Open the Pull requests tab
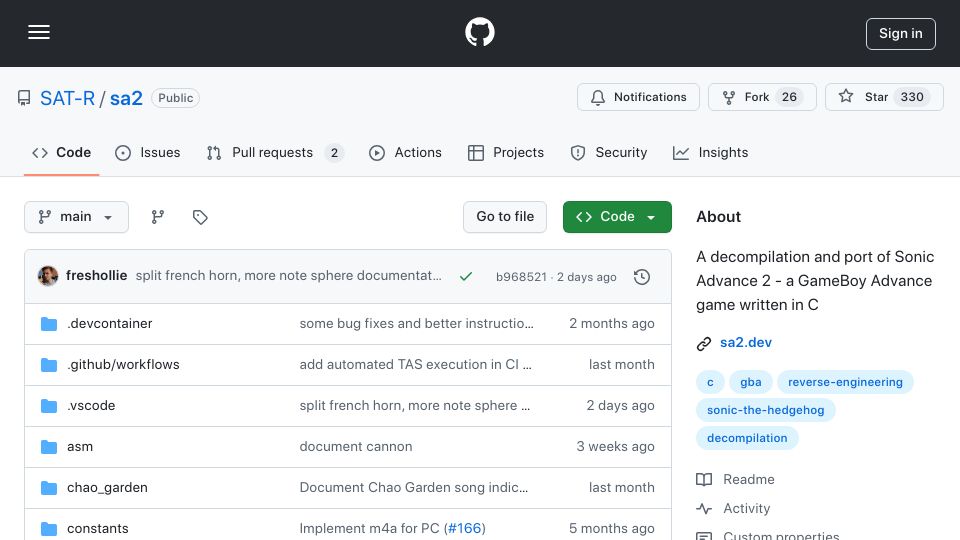Screen dimensions: 960x540 [275, 152]
